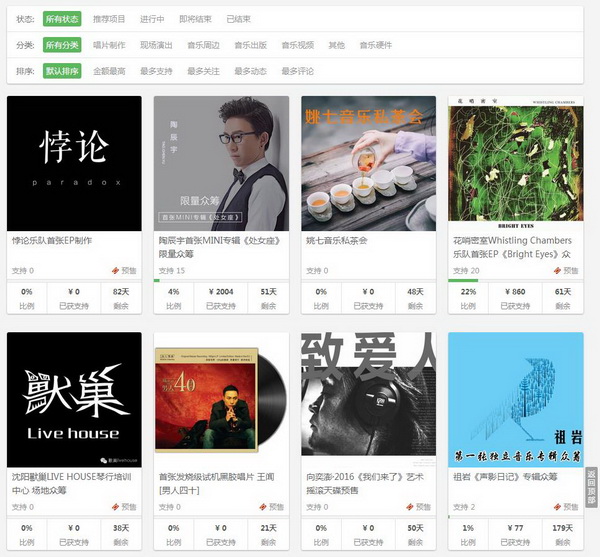The height and width of the screenshot is (557, 600).
Task: Open 男人四十 vinyl record thumbnail
Action: click(221, 400)
